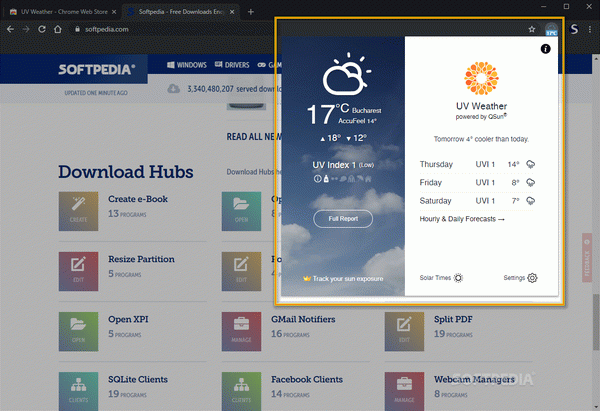Click the Friday forecast row
The image size is (600, 411).
pyautogui.click(x=477, y=183)
